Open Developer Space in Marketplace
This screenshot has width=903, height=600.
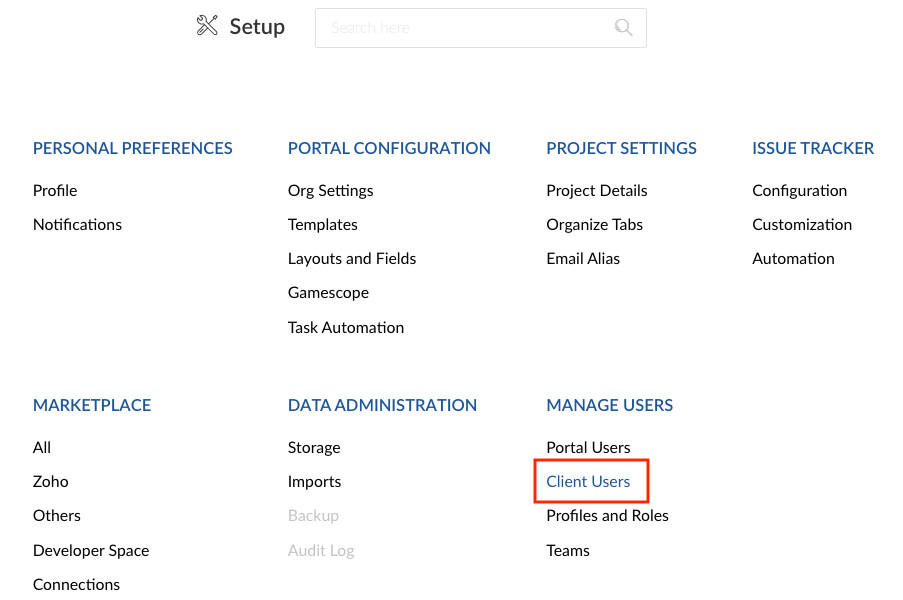click(x=91, y=550)
